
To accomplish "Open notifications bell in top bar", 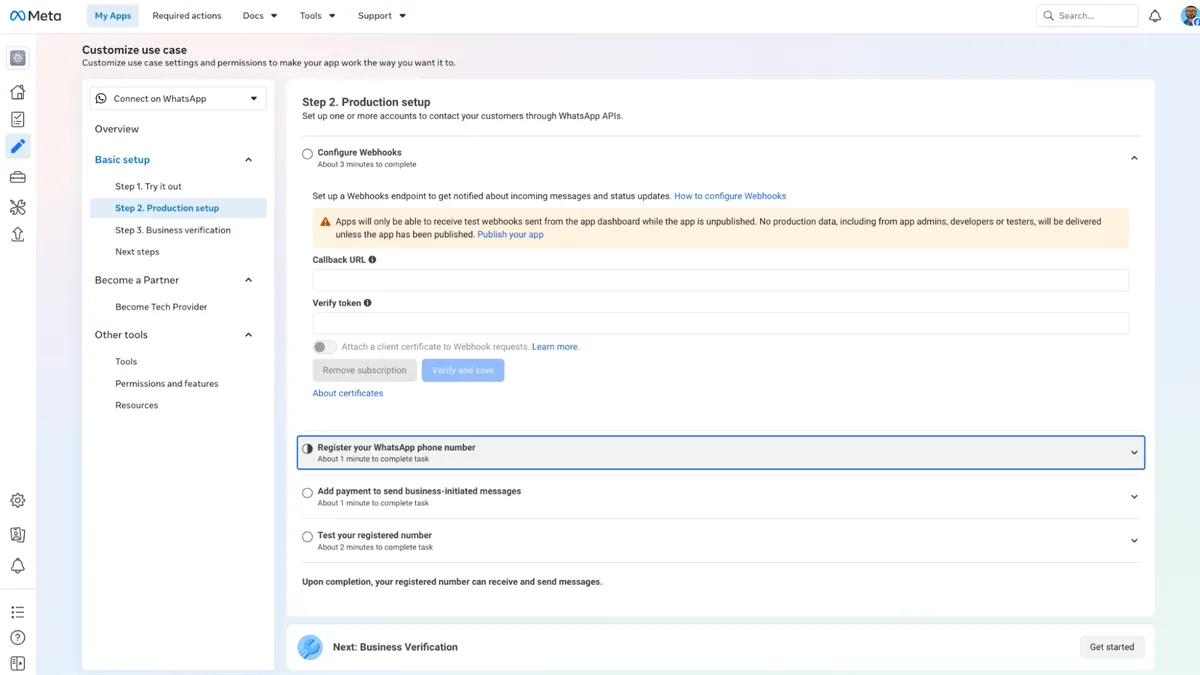I will (1155, 16).
